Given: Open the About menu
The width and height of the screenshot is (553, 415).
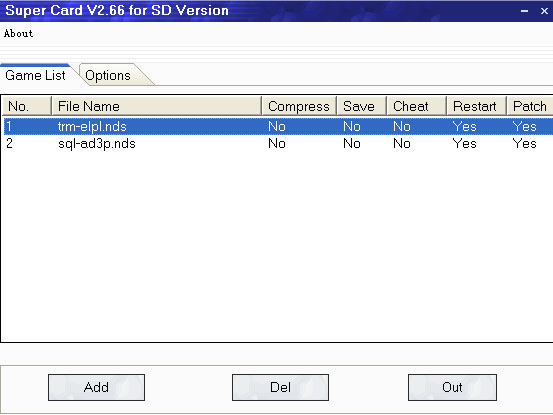Looking at the screenshot, I should [x=18, y=33].
